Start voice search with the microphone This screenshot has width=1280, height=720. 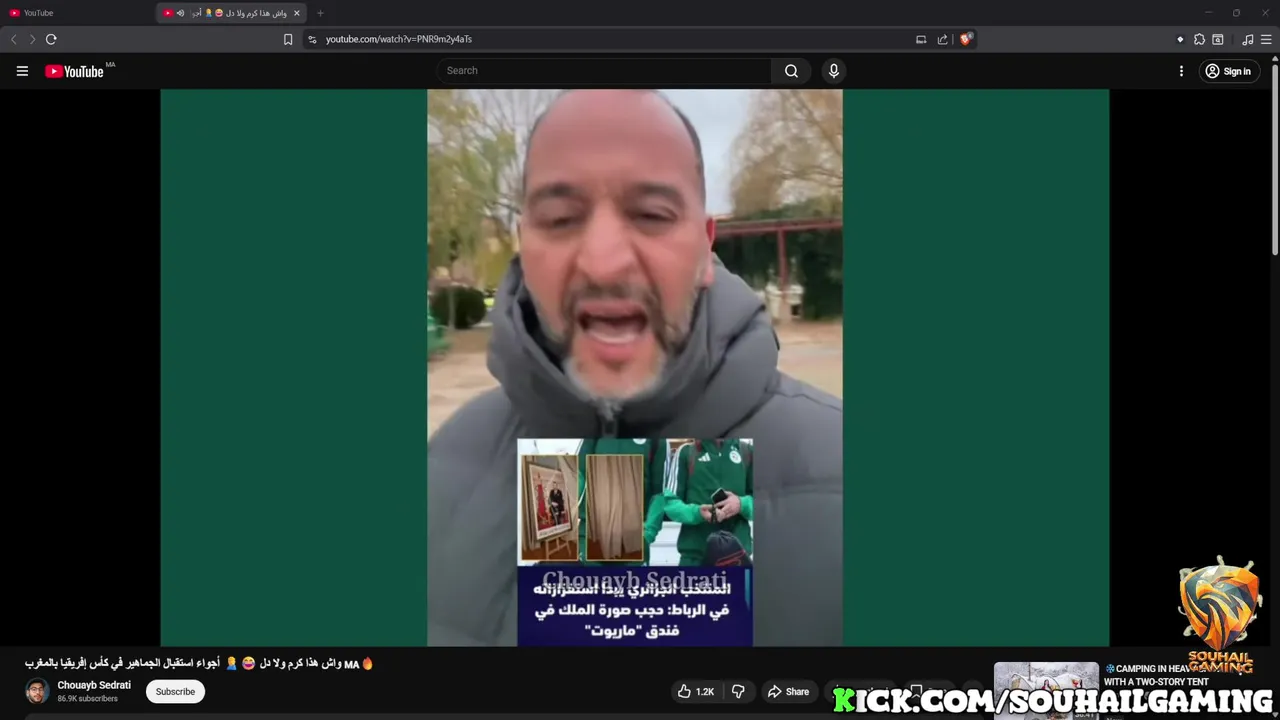(x=833, y=71)
